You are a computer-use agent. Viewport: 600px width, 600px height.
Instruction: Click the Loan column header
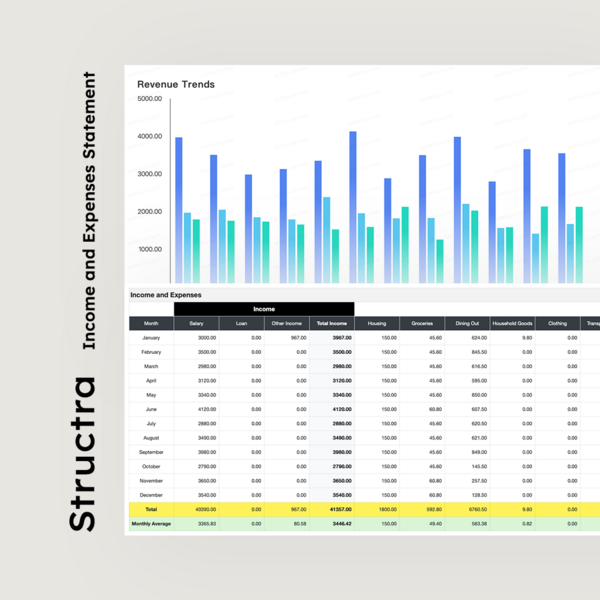click(x=241, y=323)
